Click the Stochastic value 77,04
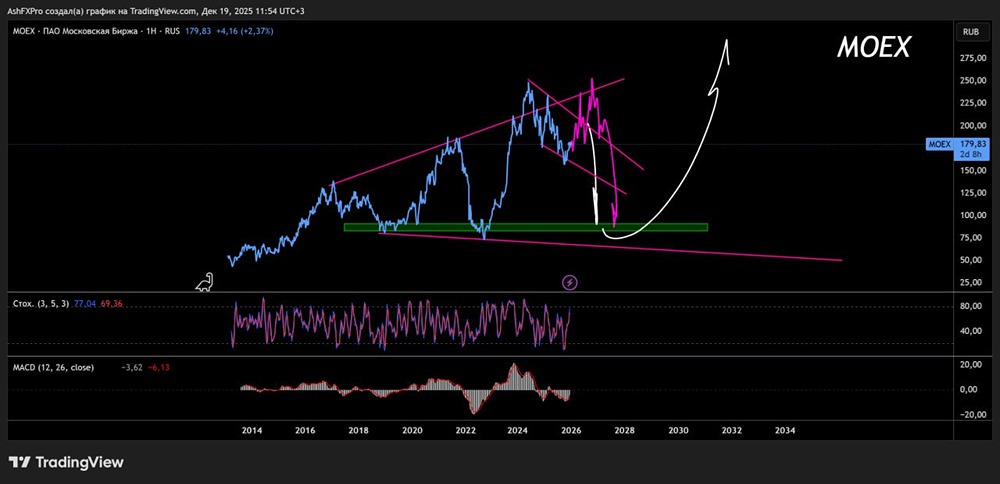Viewport: 1000px width, 484px height. pyautogui.click(x=85, y=304)
